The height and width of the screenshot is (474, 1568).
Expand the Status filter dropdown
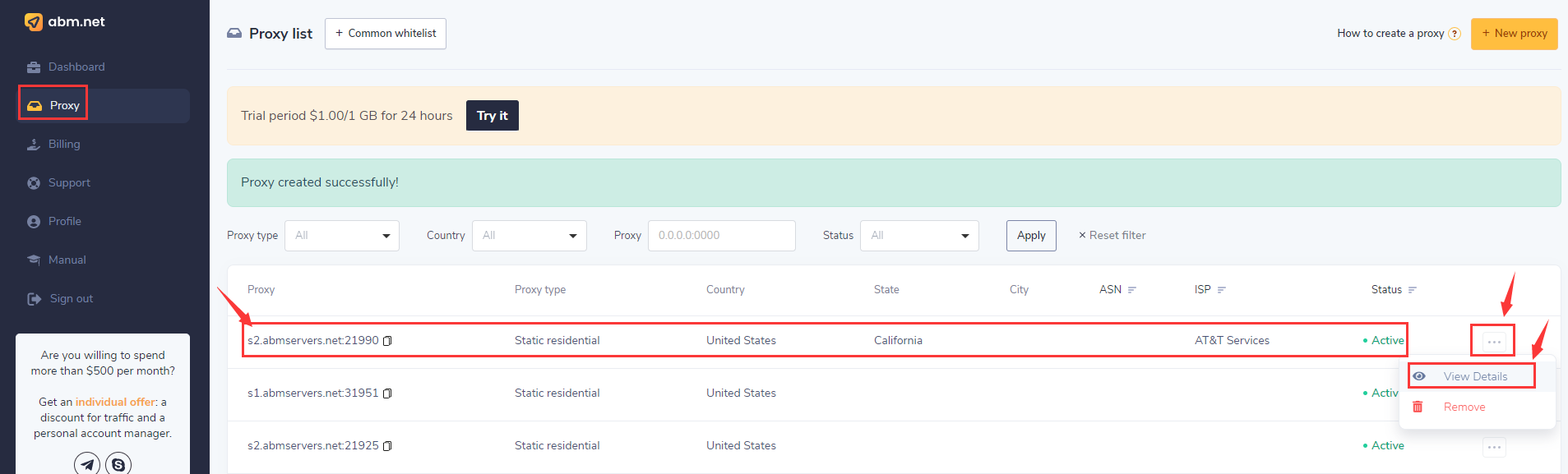pos(919,236)
